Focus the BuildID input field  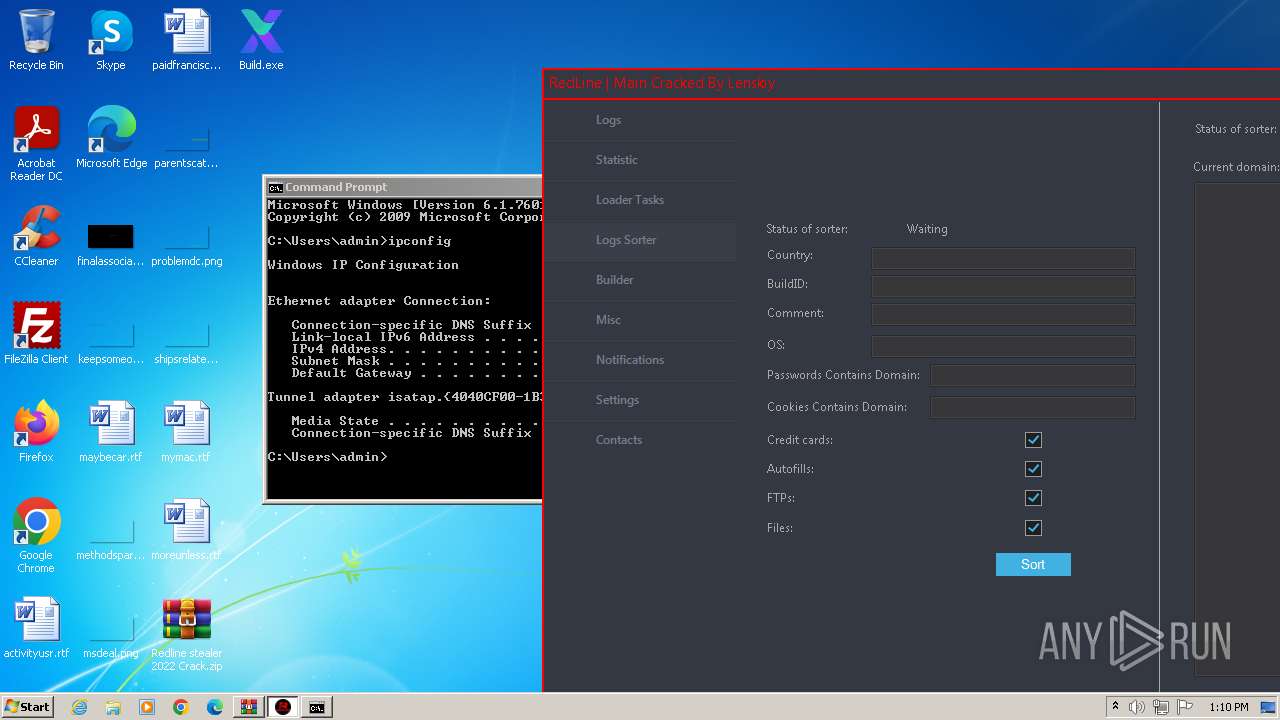[1003, 287]
